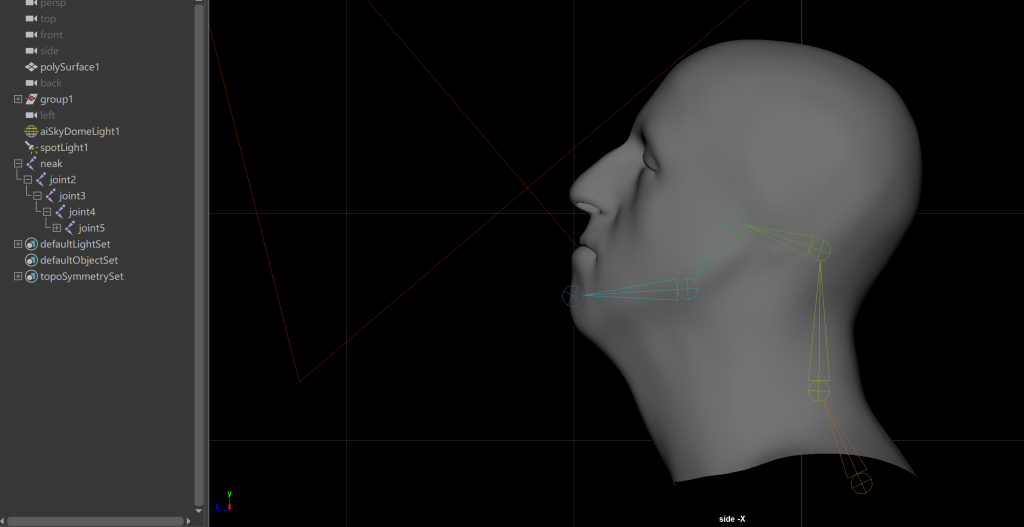Screen dimensions: 1024x527
Task: Select the spotLight1 label
Action: pyautogui.click(x=64, y=148)
